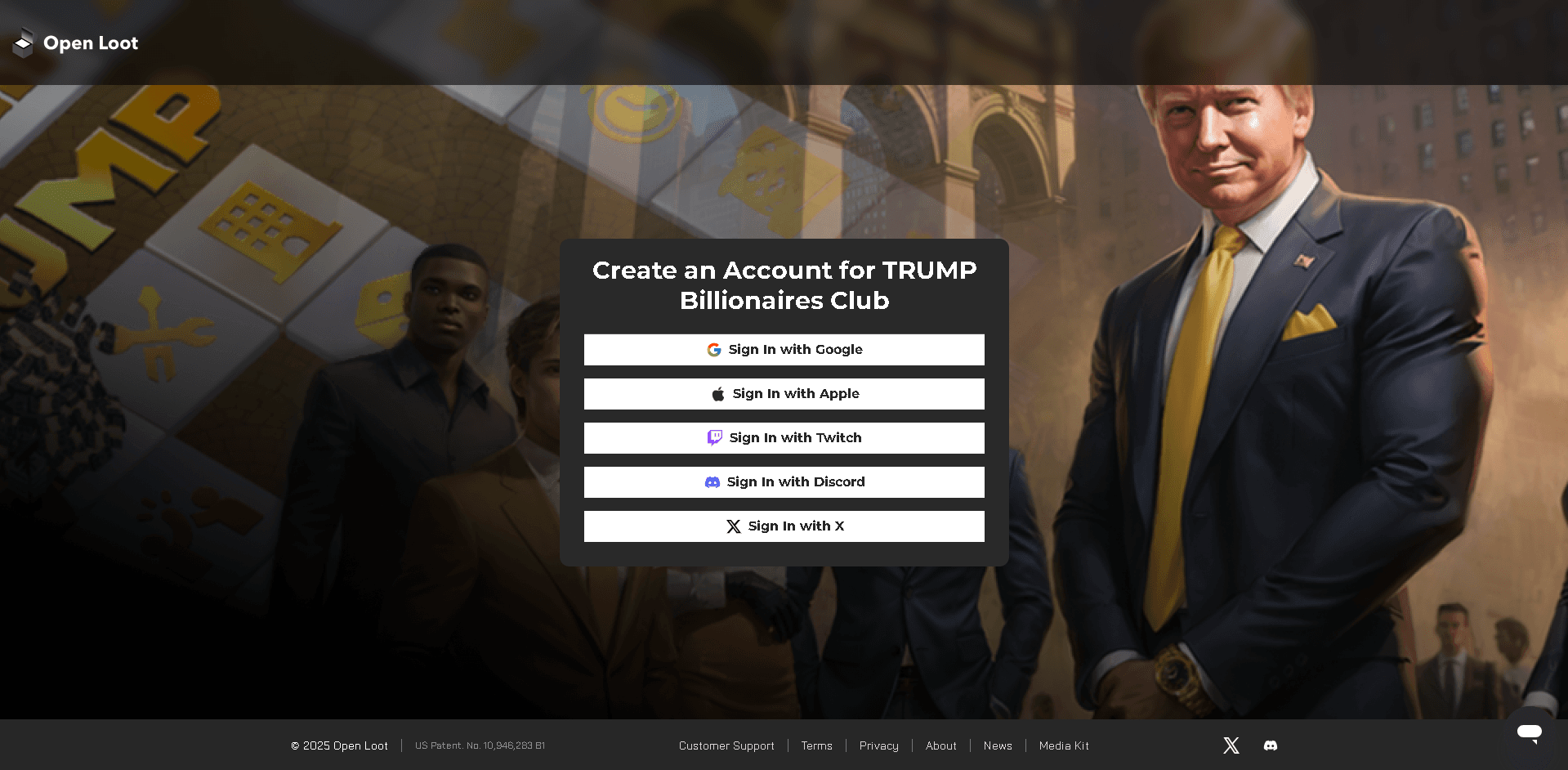This screenshot has height=770, width=1568.
Task: Sign in with Twitch
Action: tap(784, 438)
